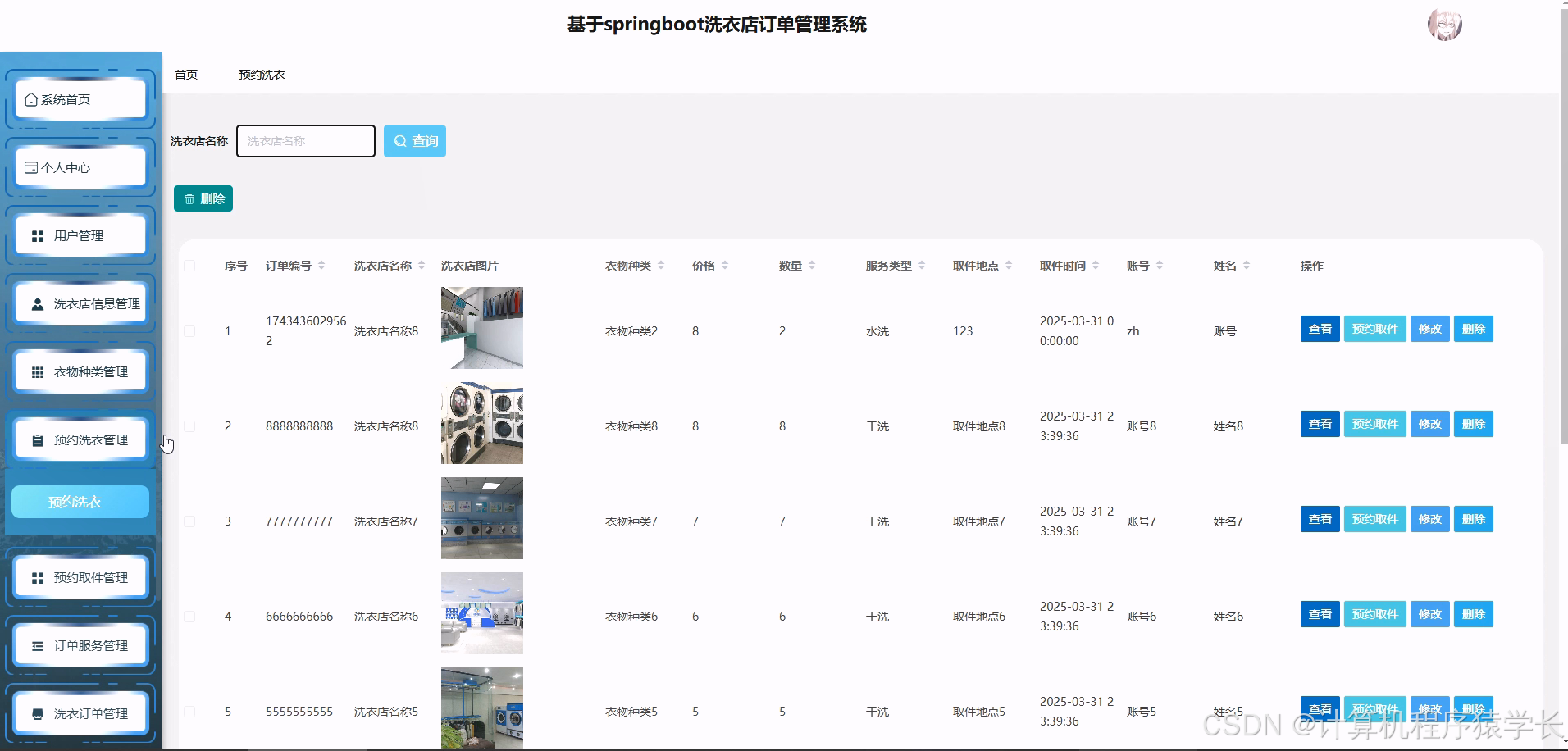This screenshot has height=751, width=1568.
Task: Sort by 数量 column arrows
Action: [812, 266]
